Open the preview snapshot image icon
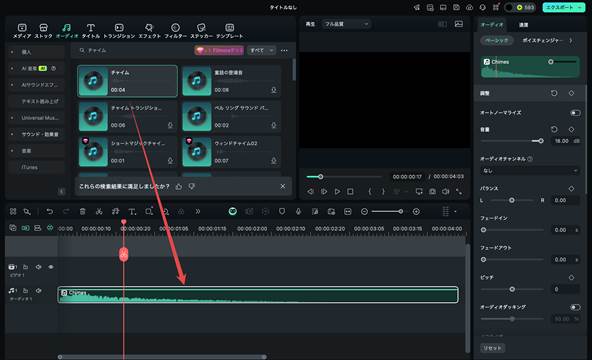592x360 pixels. click(x=459, y=24)
